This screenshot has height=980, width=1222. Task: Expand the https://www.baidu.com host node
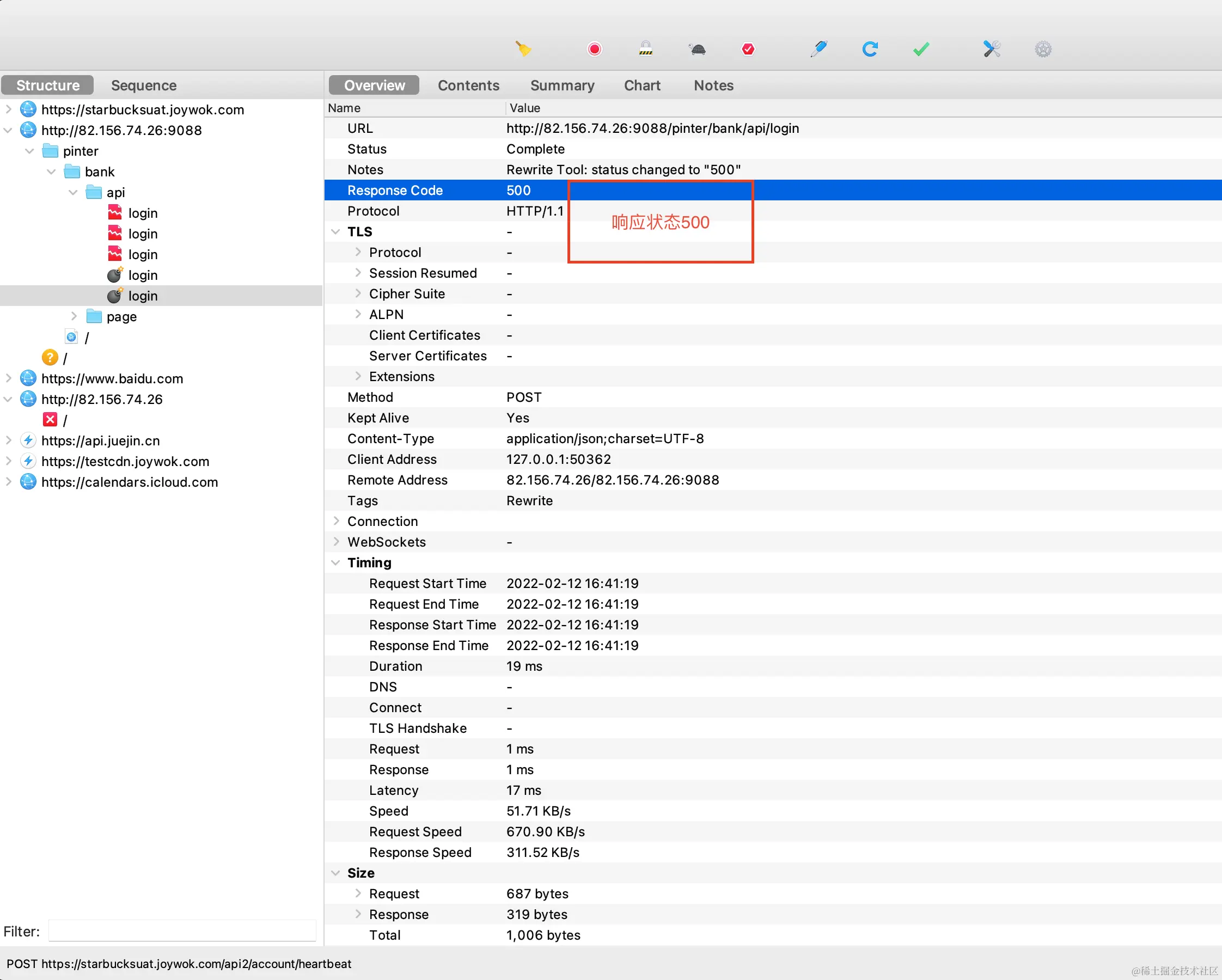[x=9, y=378]
